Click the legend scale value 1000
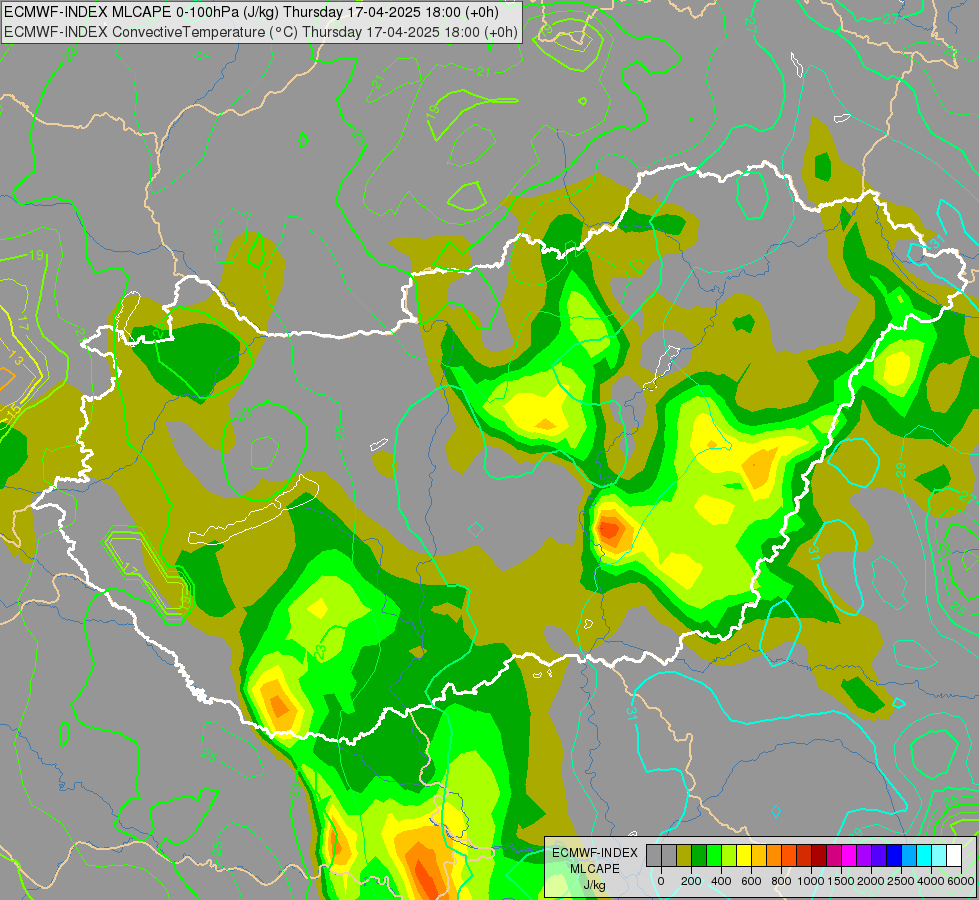The width and height of the screenshot is (979, 900). [x=812, y=881]
